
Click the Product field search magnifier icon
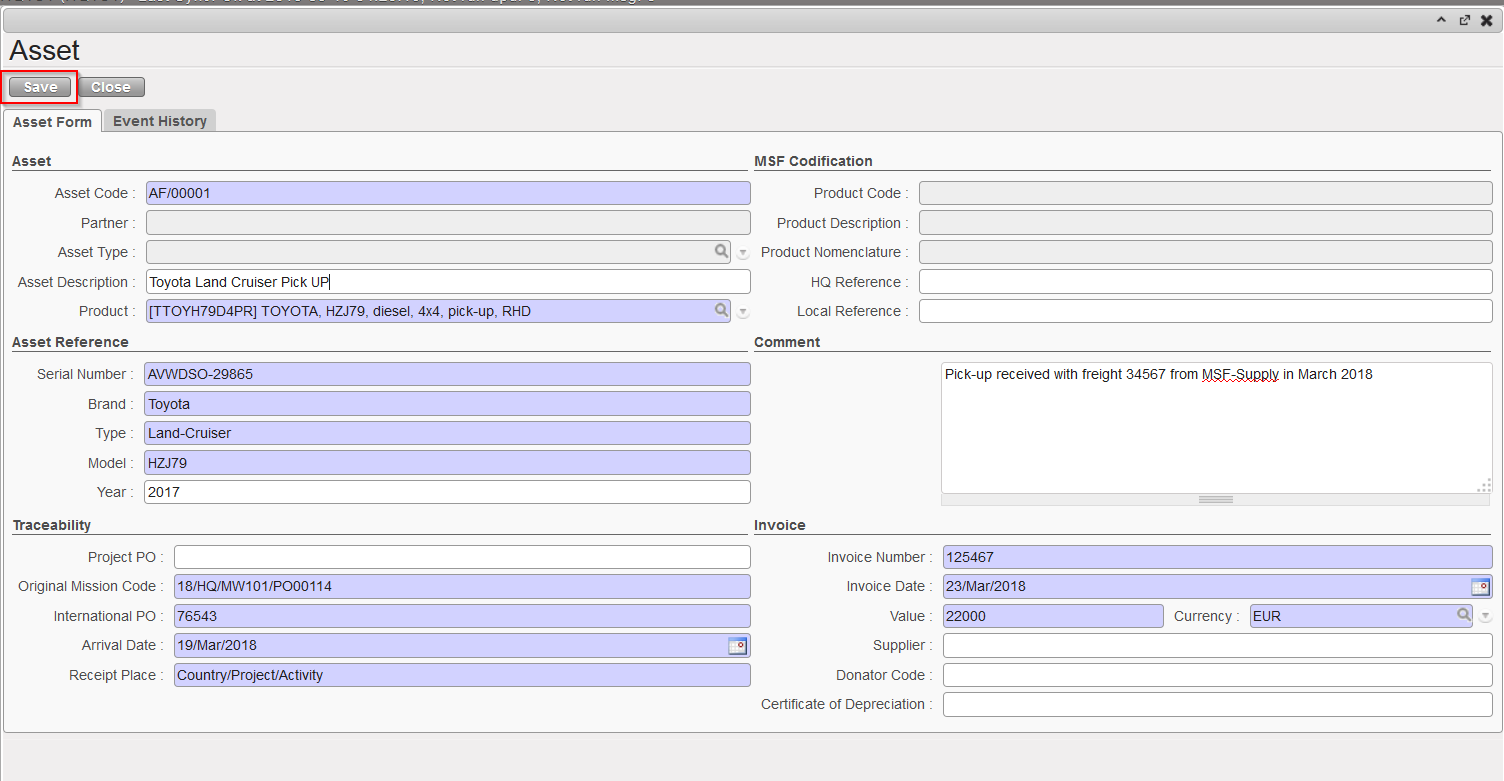(x=721, y=311)
